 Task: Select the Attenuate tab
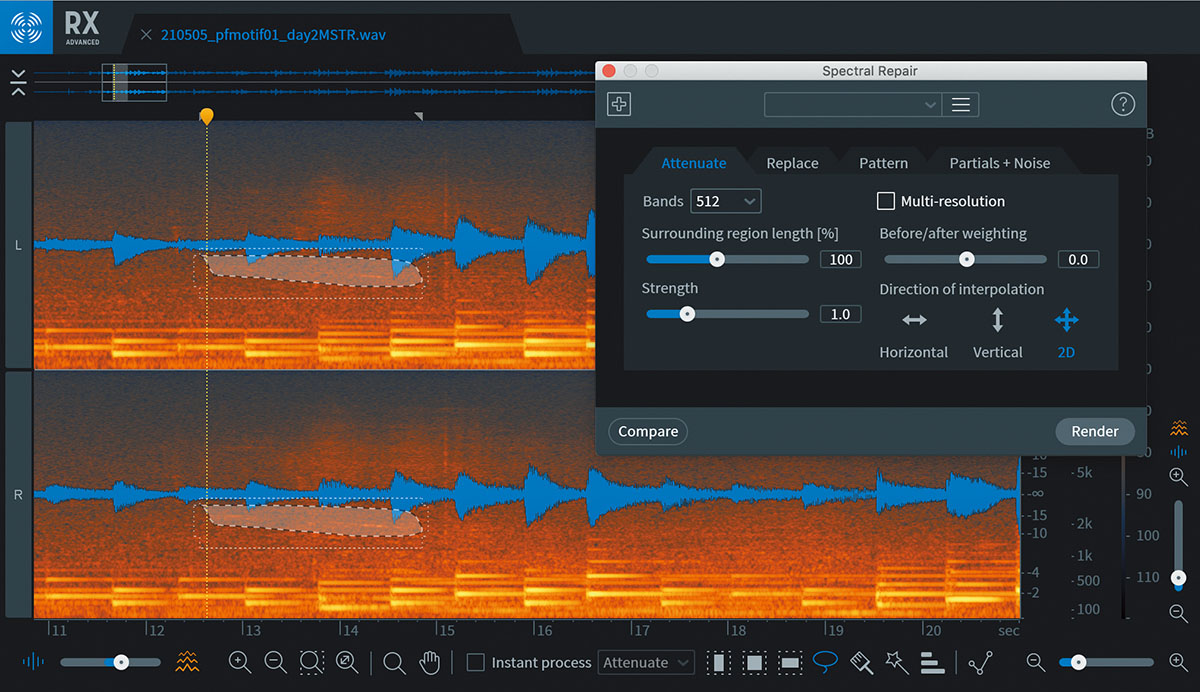point(694,163)
